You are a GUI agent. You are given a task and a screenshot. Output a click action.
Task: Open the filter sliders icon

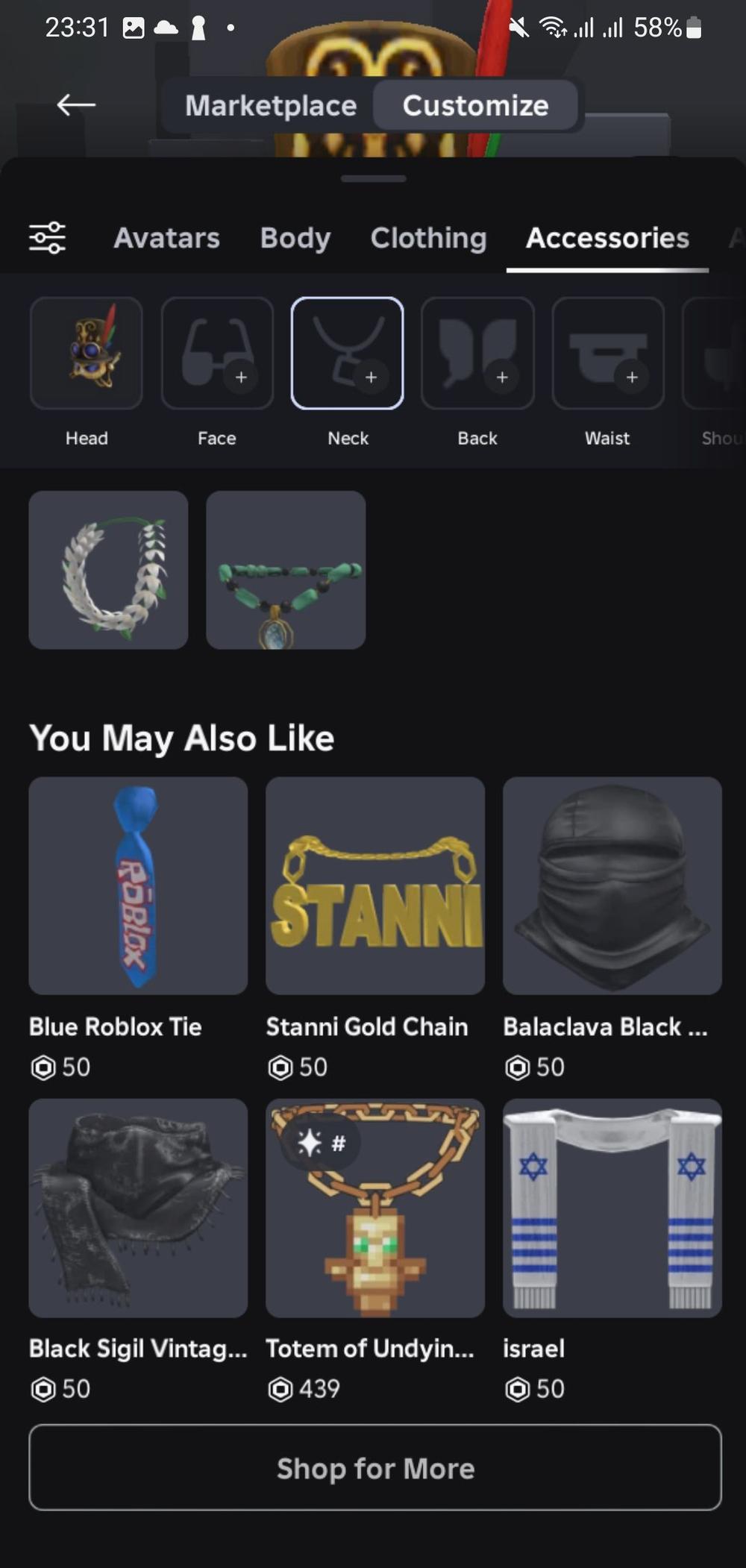[48, 238]
